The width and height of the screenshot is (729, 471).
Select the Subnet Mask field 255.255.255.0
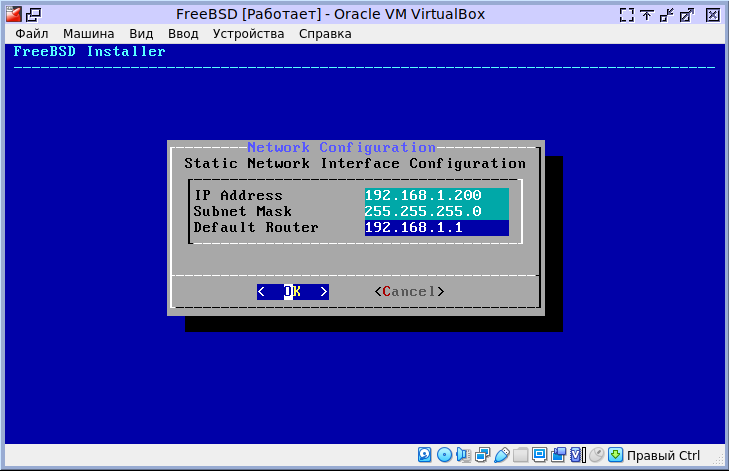point(437,212)
